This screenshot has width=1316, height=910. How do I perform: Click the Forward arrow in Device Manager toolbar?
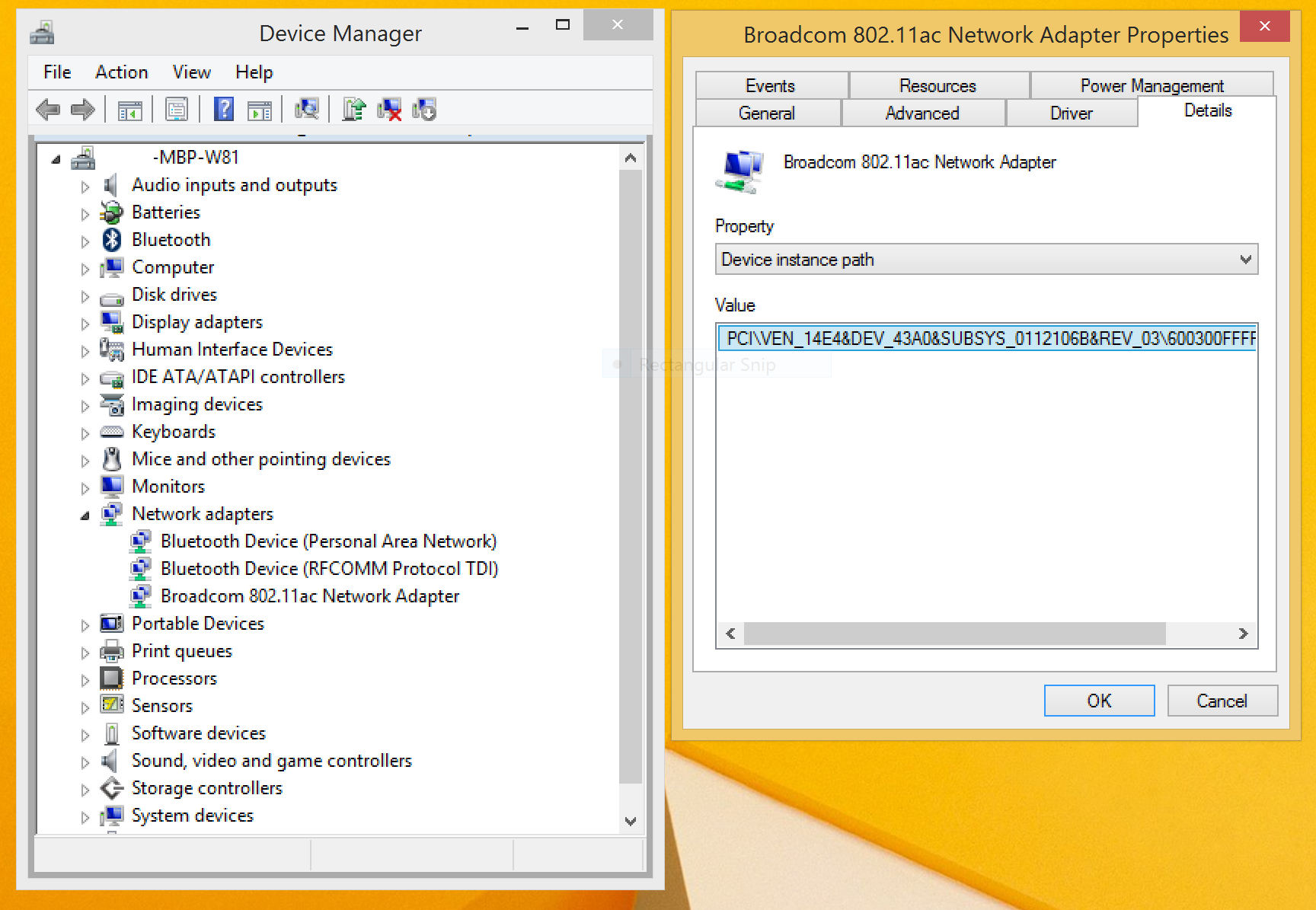pos(82,110)
